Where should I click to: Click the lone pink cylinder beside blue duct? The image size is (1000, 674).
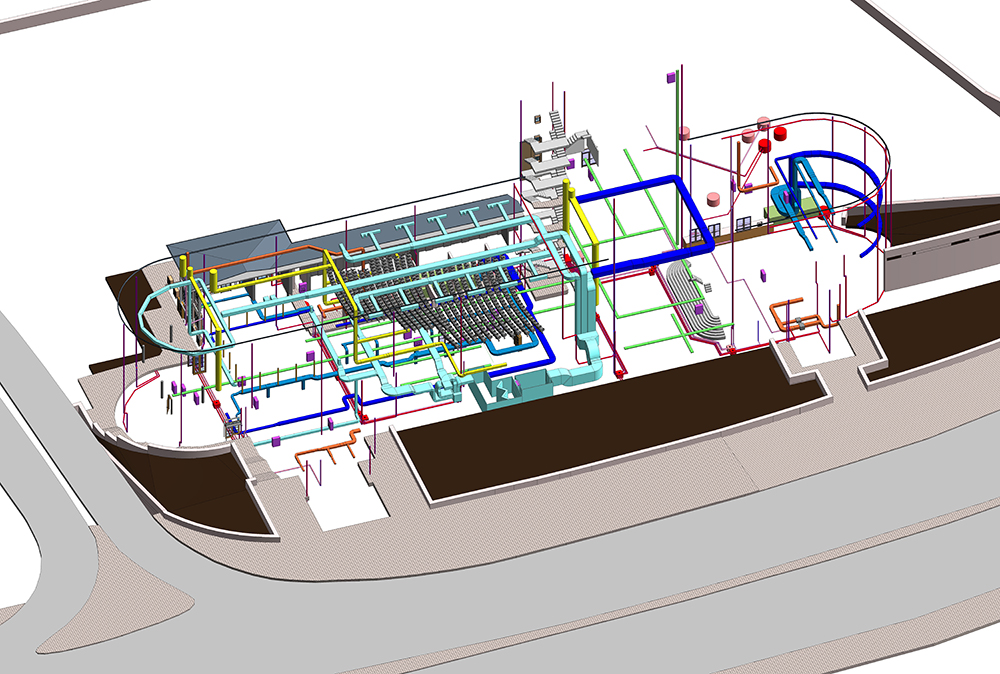tap(715, 197)
